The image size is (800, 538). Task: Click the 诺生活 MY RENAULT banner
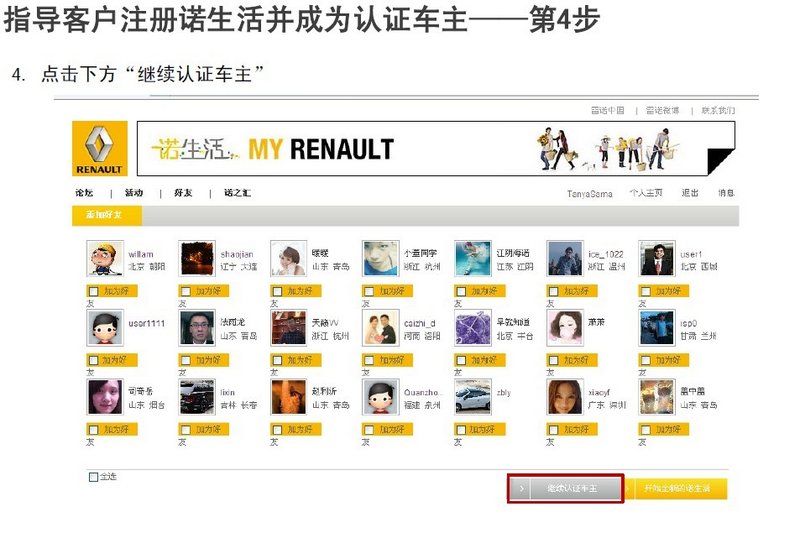[x=436, y=149]
